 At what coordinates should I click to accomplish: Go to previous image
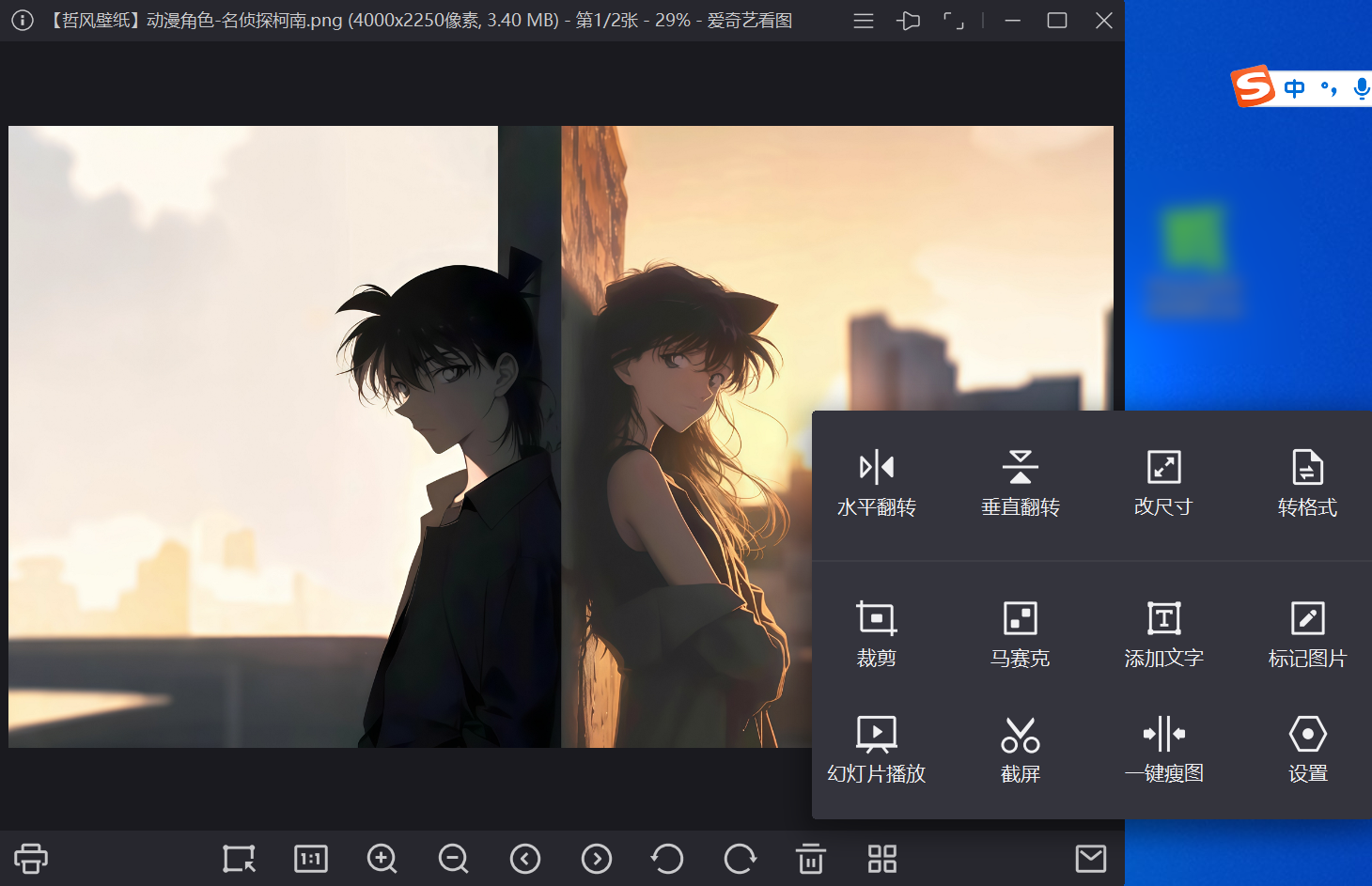525,859
